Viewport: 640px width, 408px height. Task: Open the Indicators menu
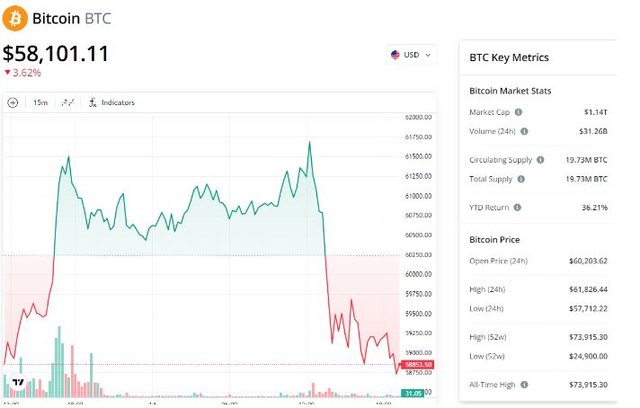point(111,102)
